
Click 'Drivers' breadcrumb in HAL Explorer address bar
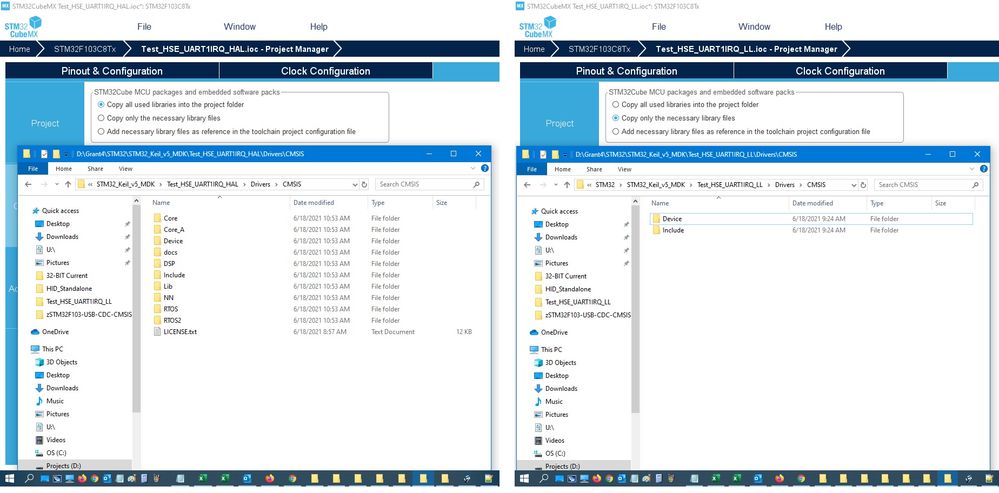(x=260, y=184)
